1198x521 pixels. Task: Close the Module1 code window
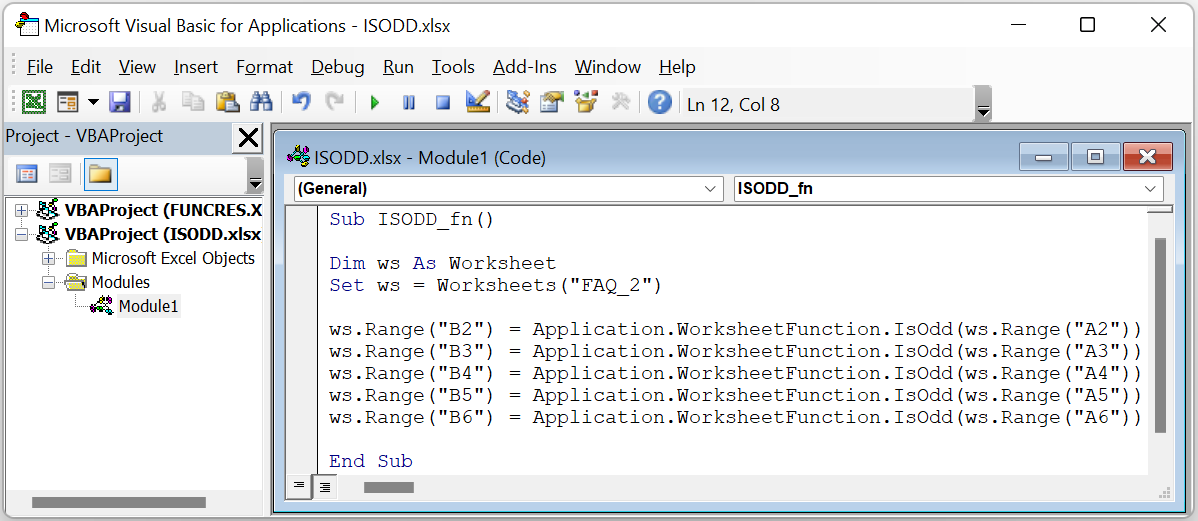coord(1147,157)
